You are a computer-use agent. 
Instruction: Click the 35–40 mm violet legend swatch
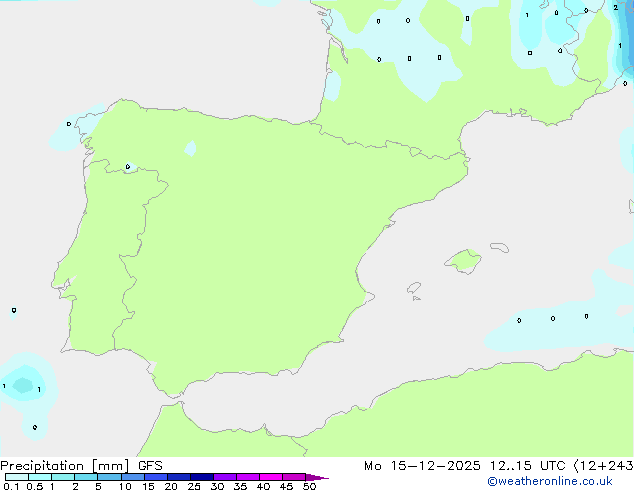[248, 477]
